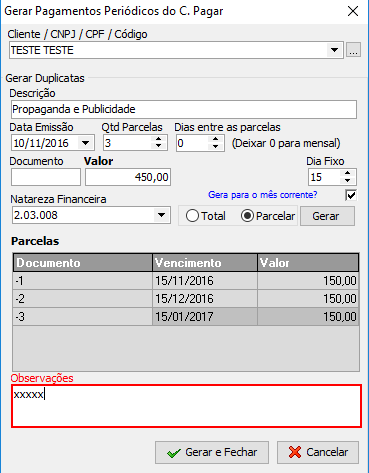Click the Descrição text field
Screen dimensions: 369x473
tap(184, 109)
